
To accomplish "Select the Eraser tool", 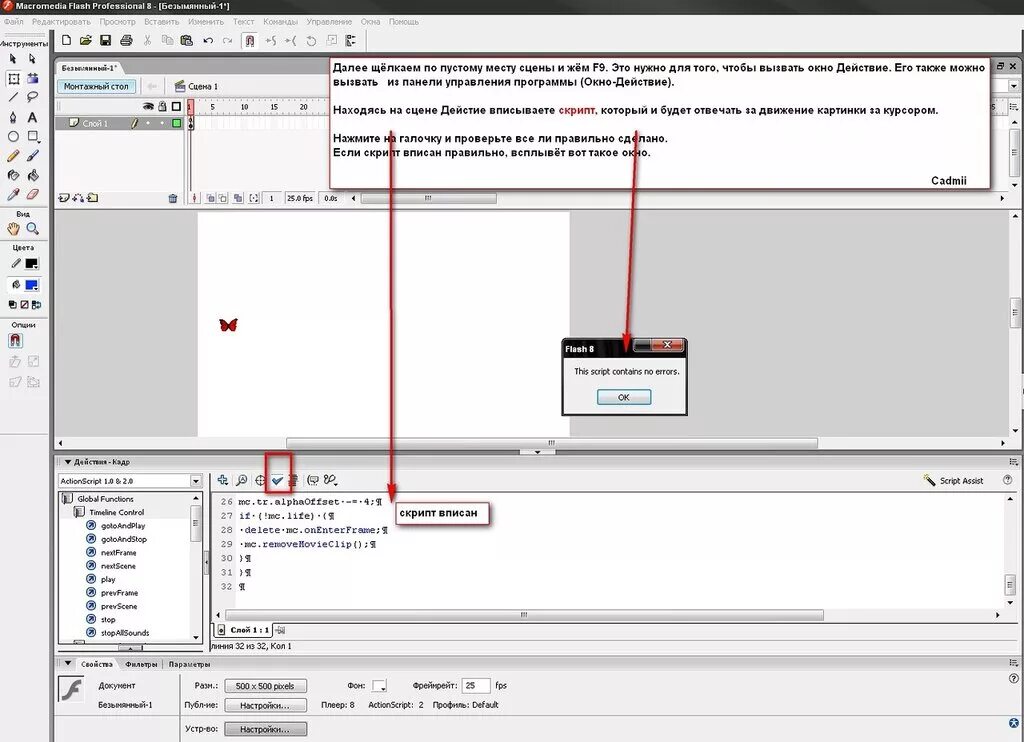I will [x=32, y=194].
